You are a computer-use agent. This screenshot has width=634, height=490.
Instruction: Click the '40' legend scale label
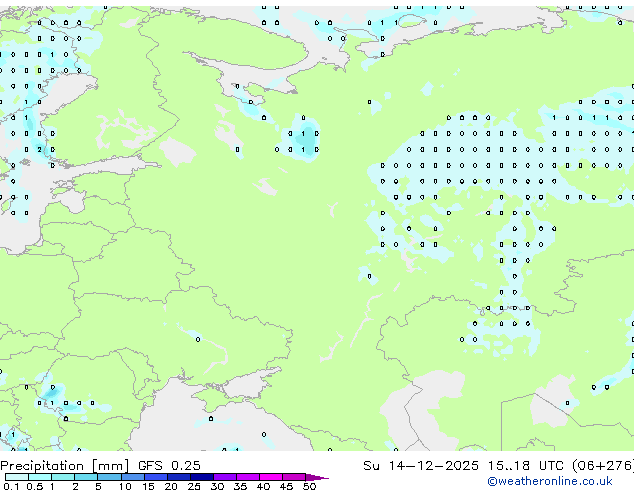[x=263, y=486]
